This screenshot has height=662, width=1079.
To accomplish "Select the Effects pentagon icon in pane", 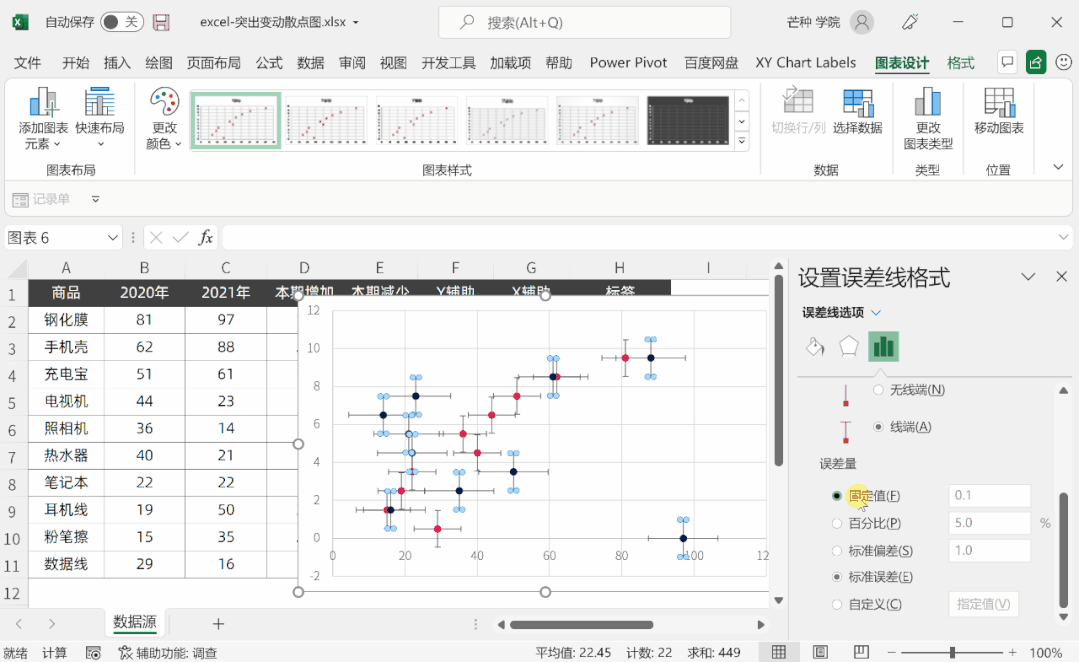I will tap(849, 347).
